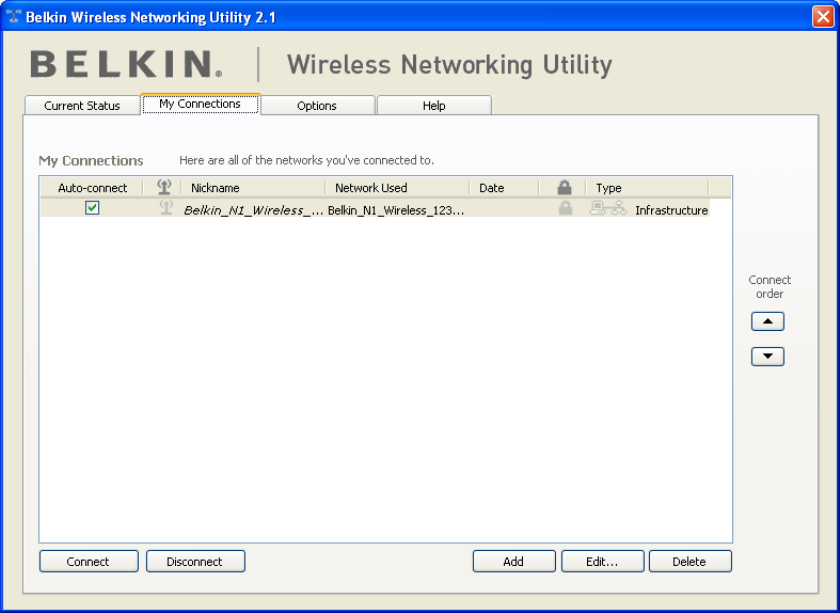The image size is (840, 613).
Task: Open Edit... for the selected connection
Action: 602,562
